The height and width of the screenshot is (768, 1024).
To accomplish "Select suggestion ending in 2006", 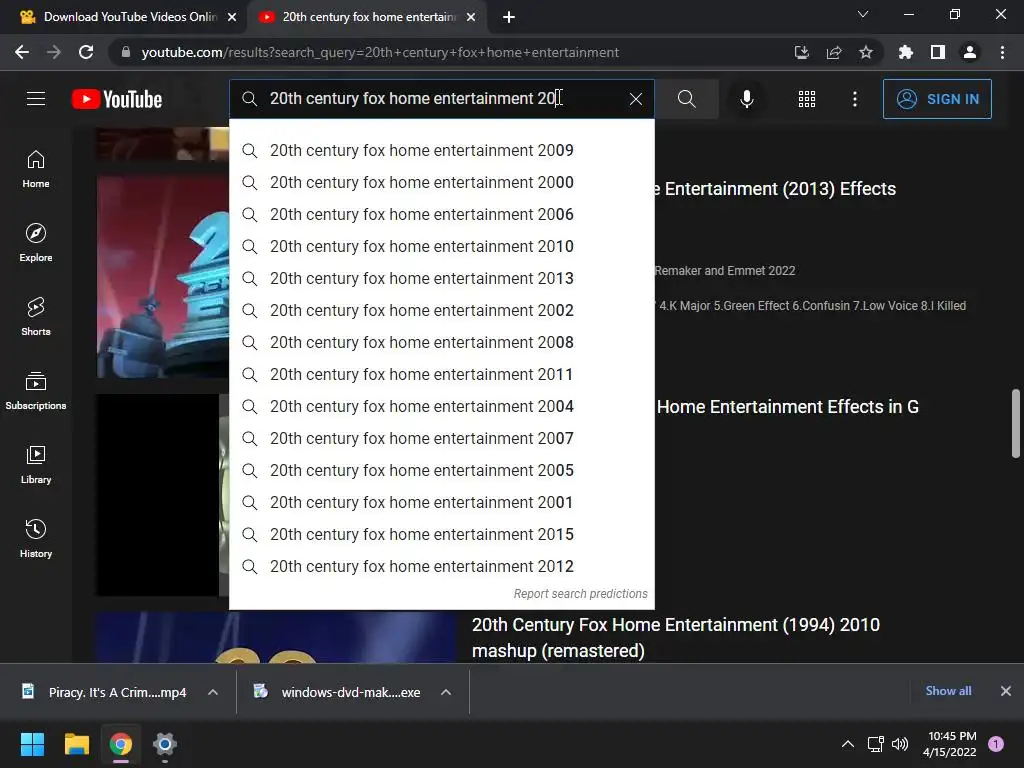I will pyautogui.click(x=441, y=214).
